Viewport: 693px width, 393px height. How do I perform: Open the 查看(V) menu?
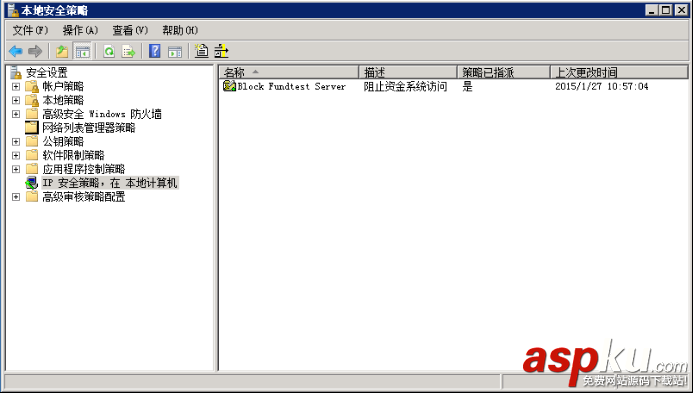tap(130, 30)
